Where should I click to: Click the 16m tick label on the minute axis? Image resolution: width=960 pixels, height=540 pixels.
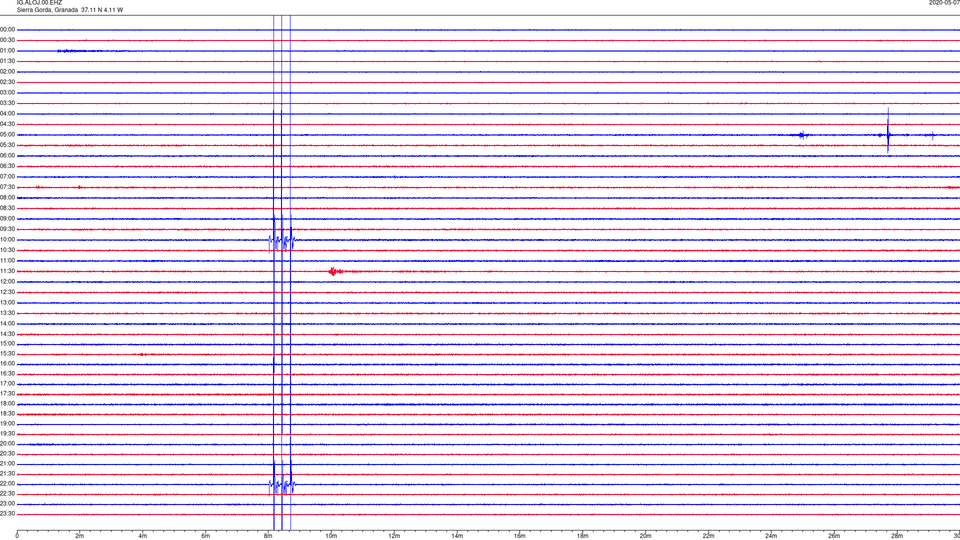(x=520, y=536)
